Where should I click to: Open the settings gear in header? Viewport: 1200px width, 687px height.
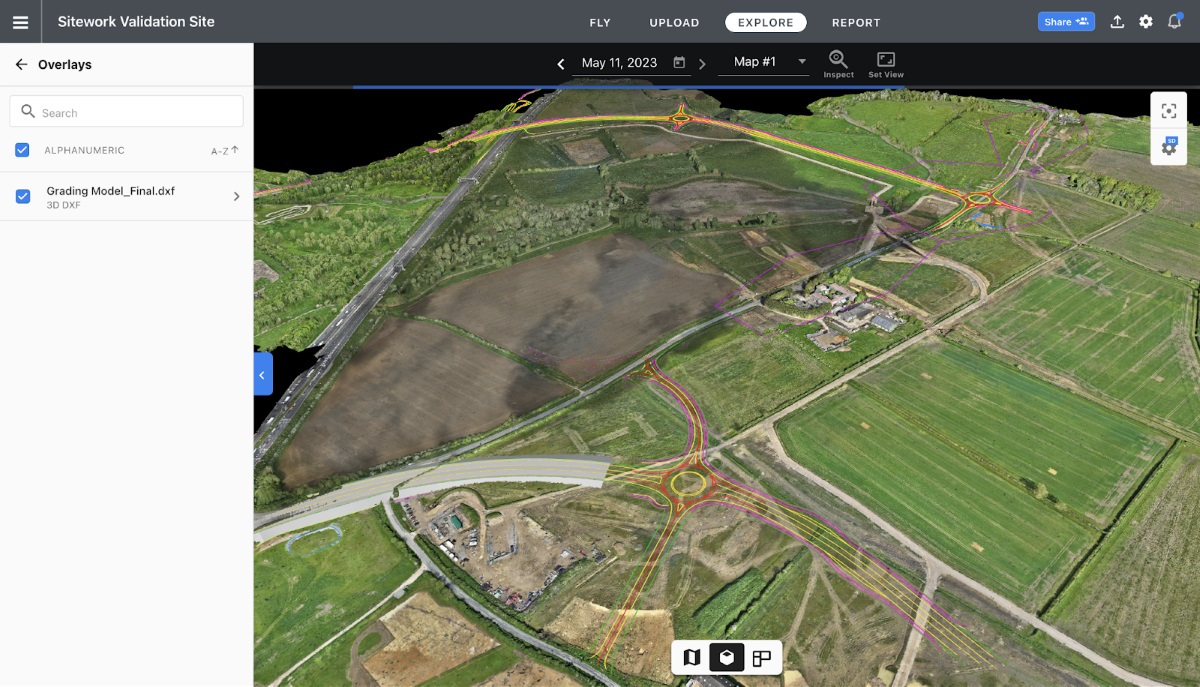(x=1146, y=22)
